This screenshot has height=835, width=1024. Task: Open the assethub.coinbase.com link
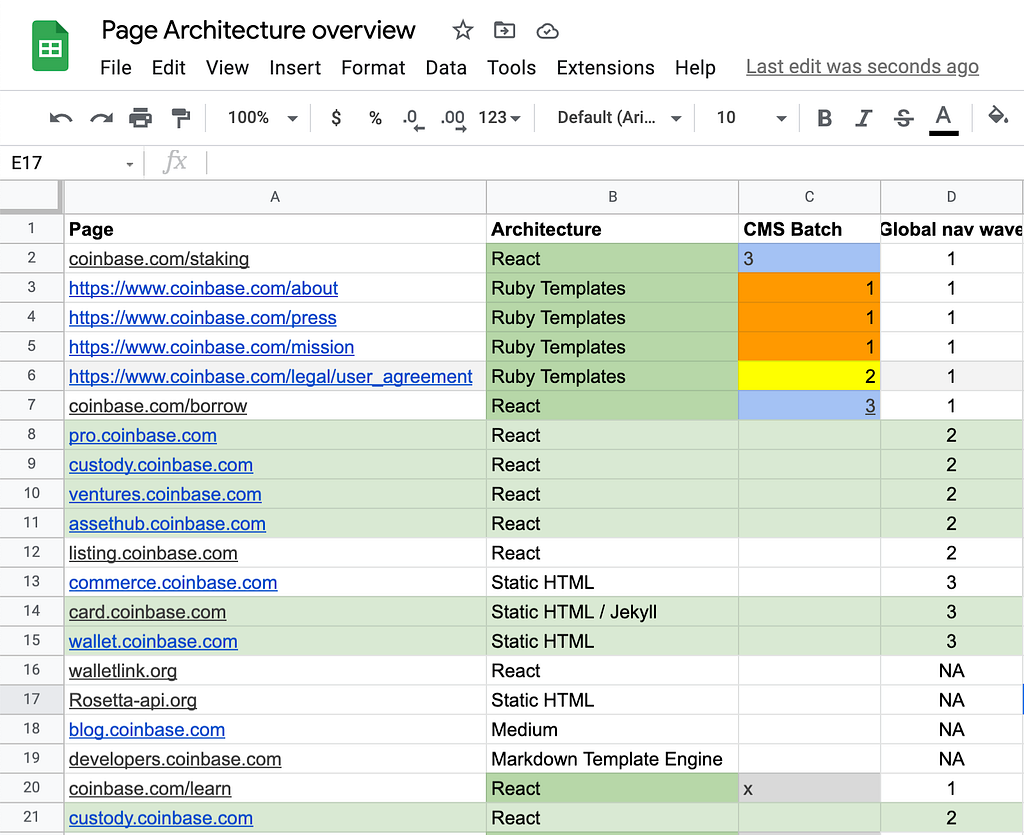click(x=167, y=524)
